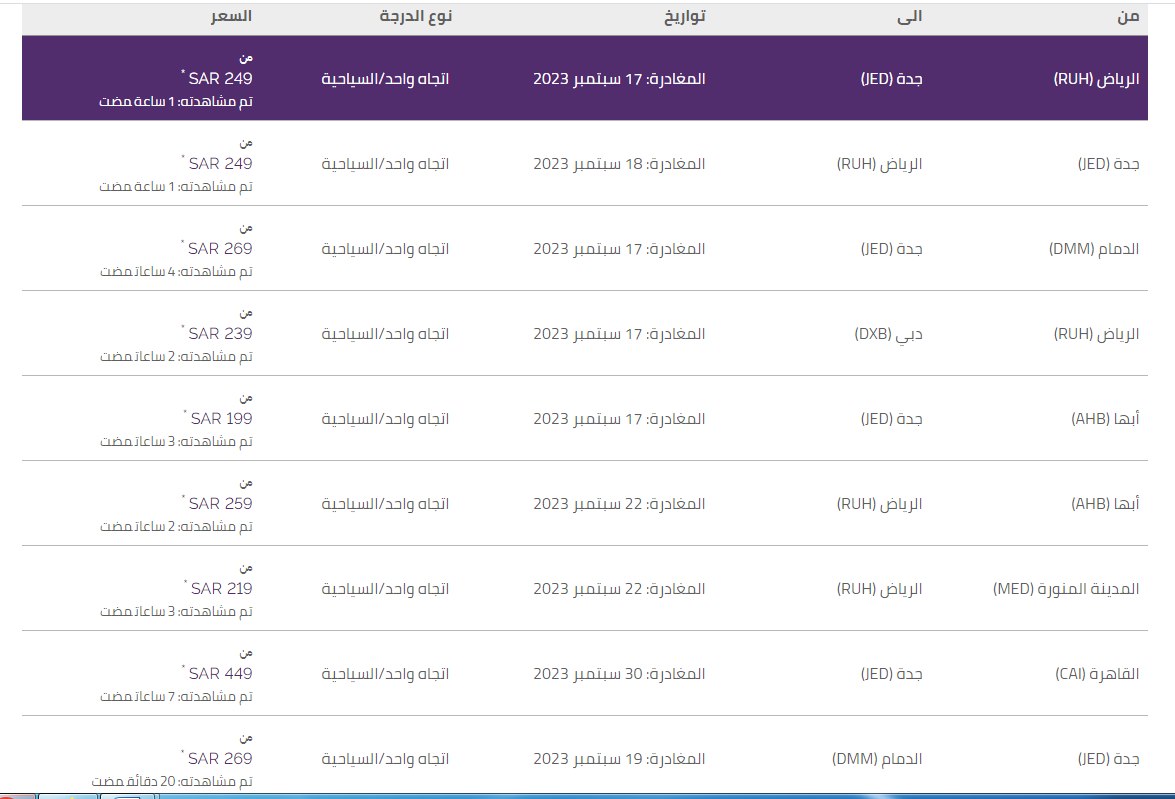
Task: Click date "22 سبتمبر 2023" in SAR 259 row
Action: coord(588,504)
